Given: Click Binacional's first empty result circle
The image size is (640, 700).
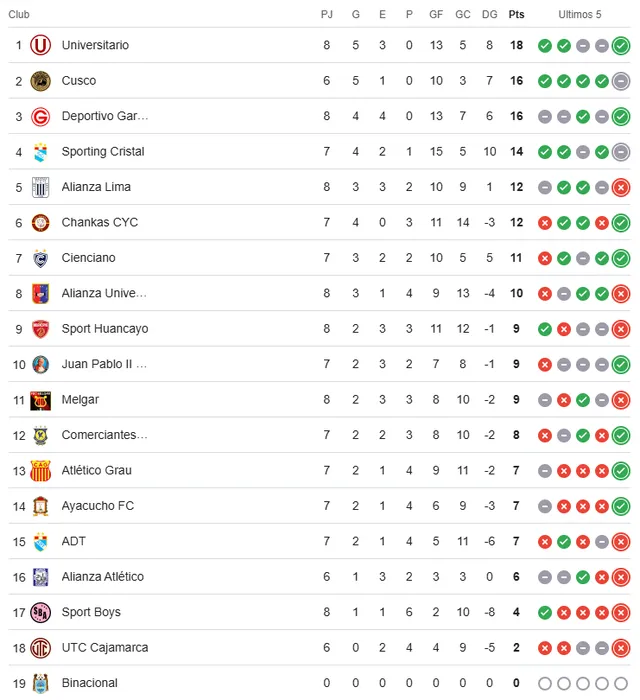Looking at the screenshot, I should tap(545, 683).
